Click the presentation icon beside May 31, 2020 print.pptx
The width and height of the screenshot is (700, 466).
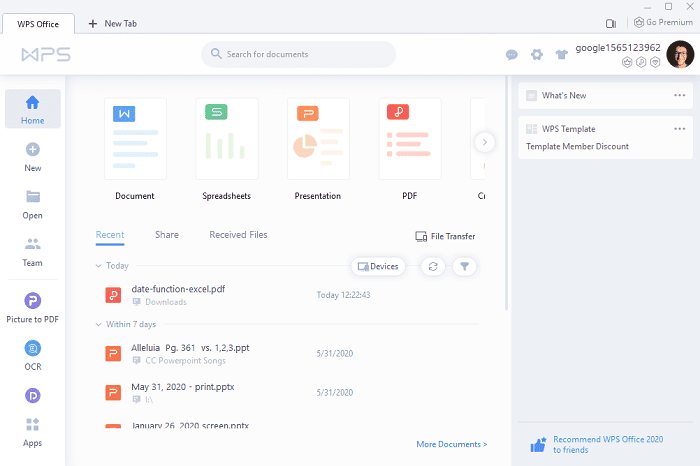pyautogui.click(x=113, y=392)
